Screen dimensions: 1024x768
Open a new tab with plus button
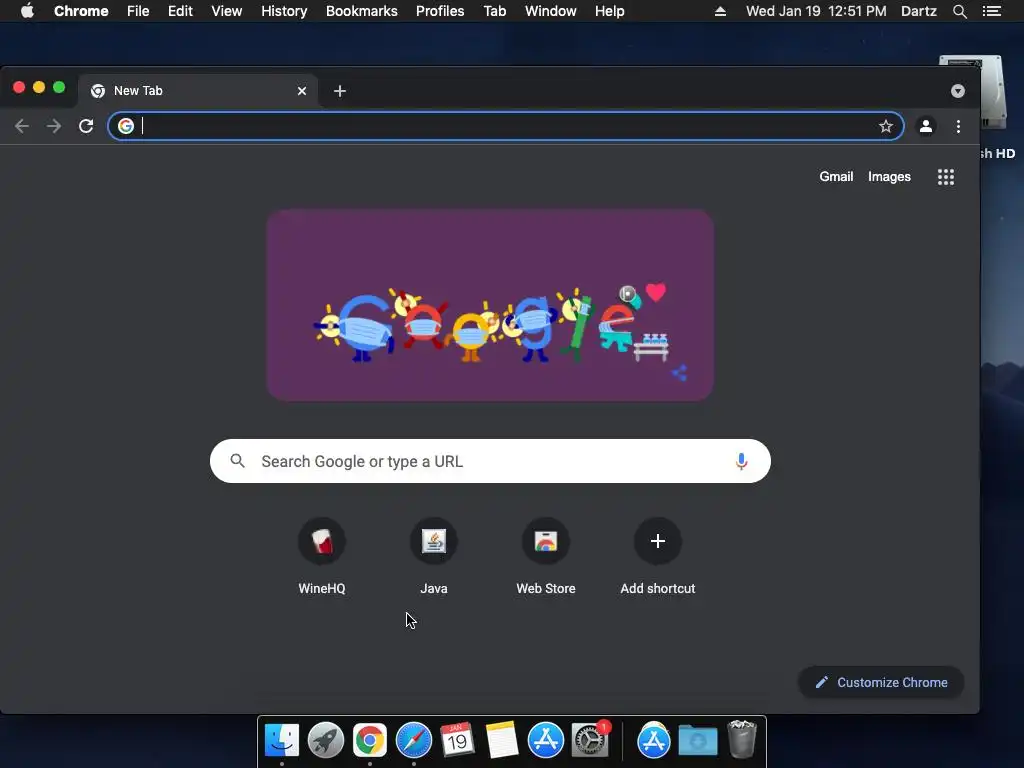tap(340, 91)
